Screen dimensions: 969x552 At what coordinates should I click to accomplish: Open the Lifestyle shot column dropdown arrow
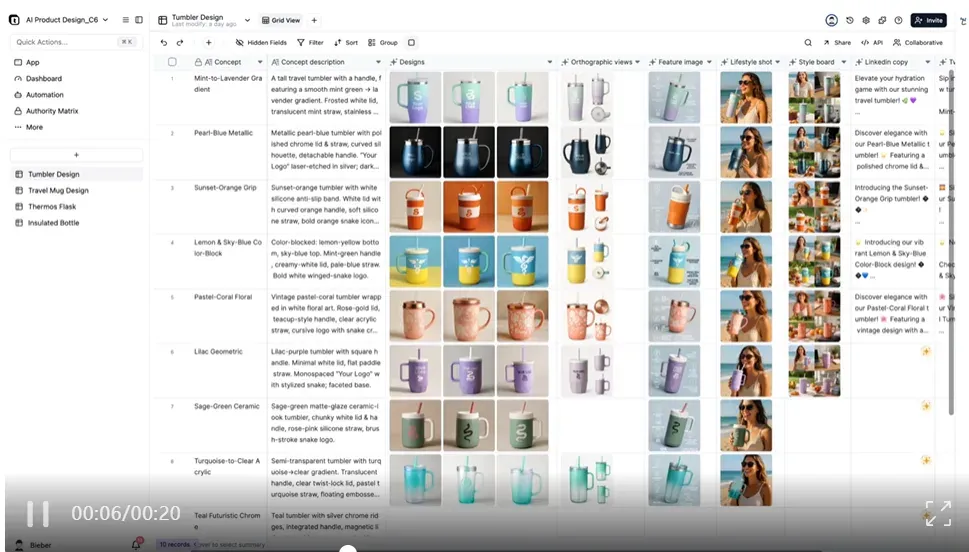777,62
